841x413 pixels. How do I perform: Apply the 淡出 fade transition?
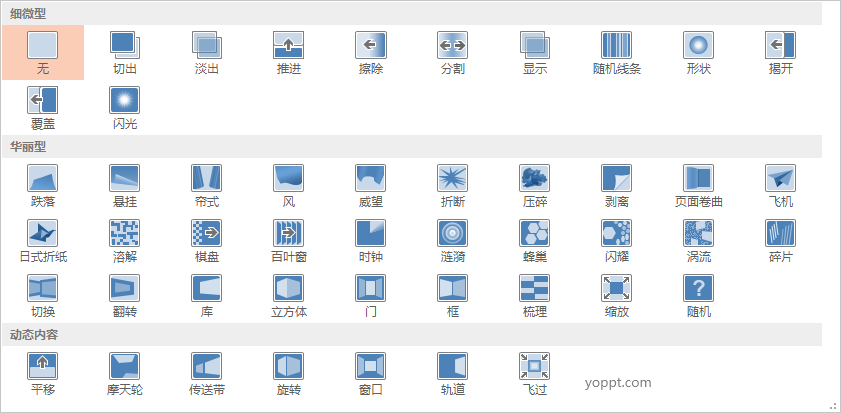(207, 52)
